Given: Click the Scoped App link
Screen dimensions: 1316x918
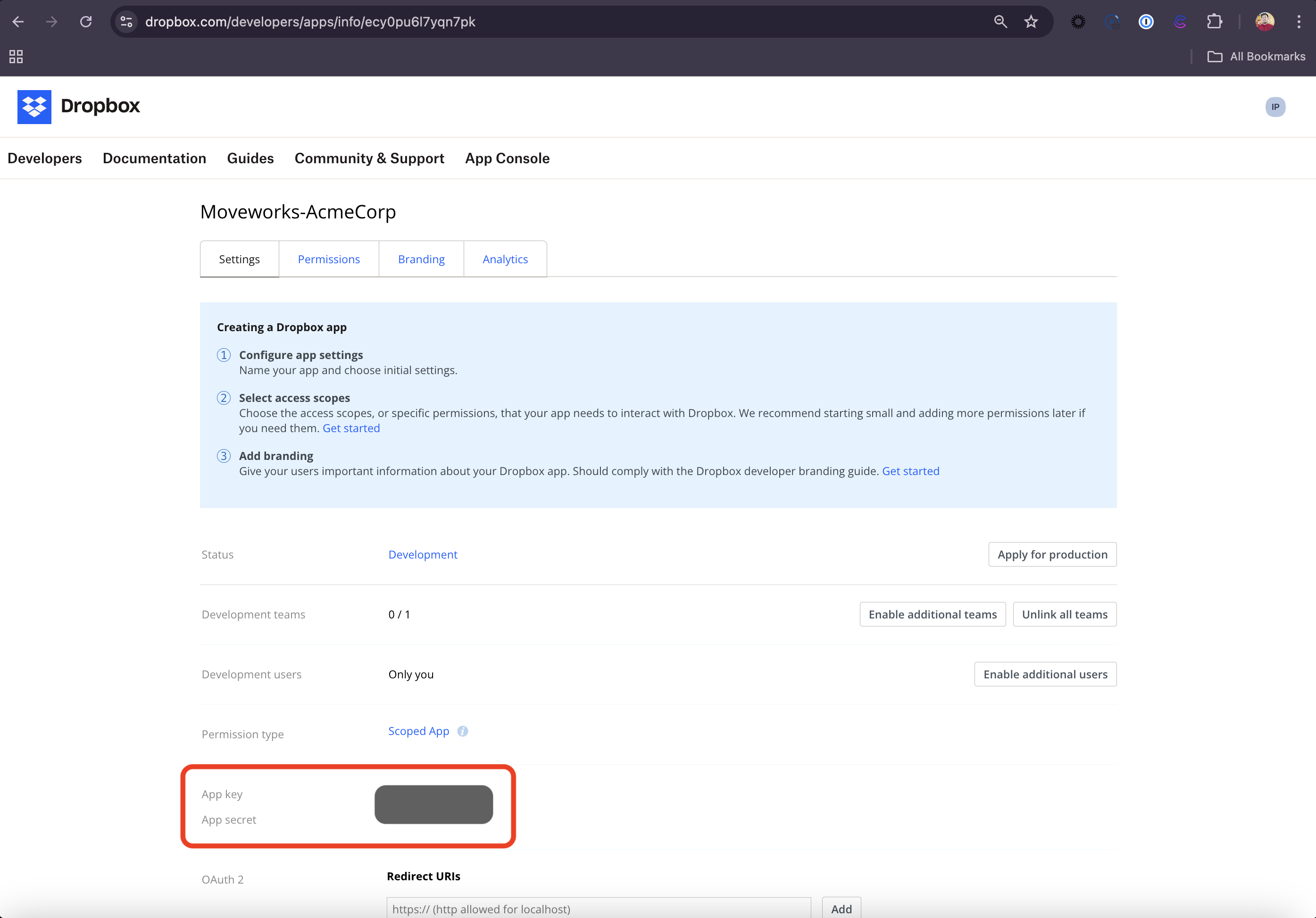Looking at the screenshot, I should click(x=418, y=731).
